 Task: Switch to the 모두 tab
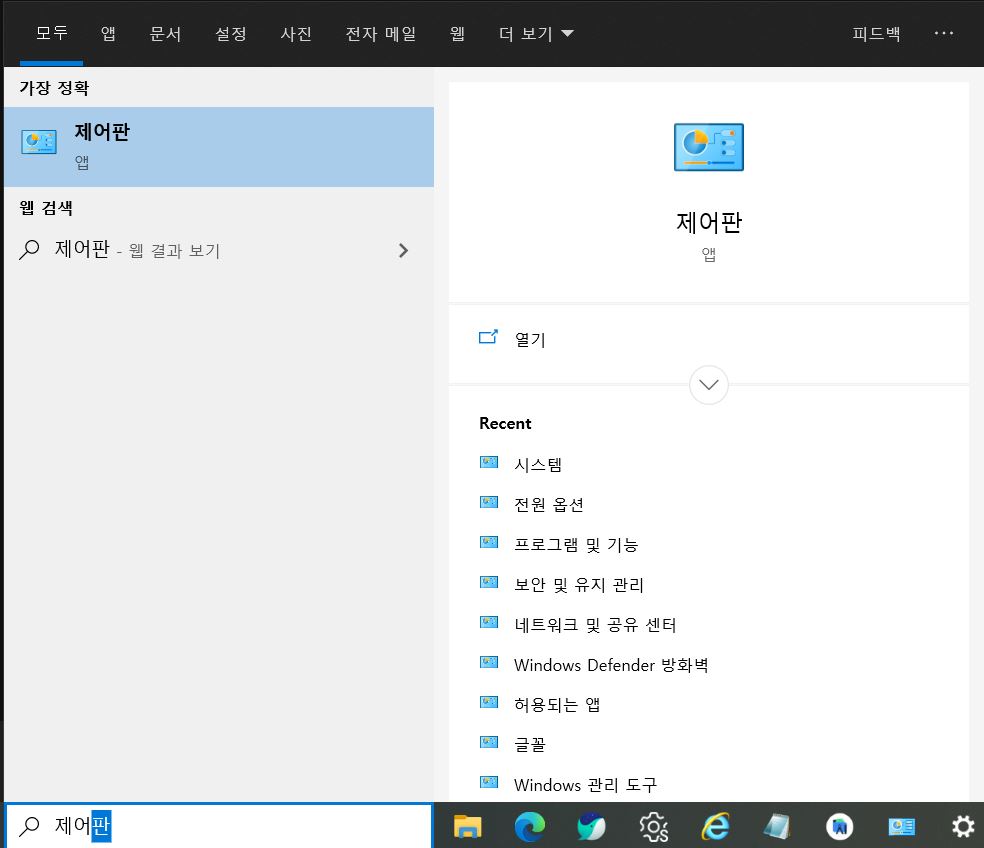coord(51,33)
